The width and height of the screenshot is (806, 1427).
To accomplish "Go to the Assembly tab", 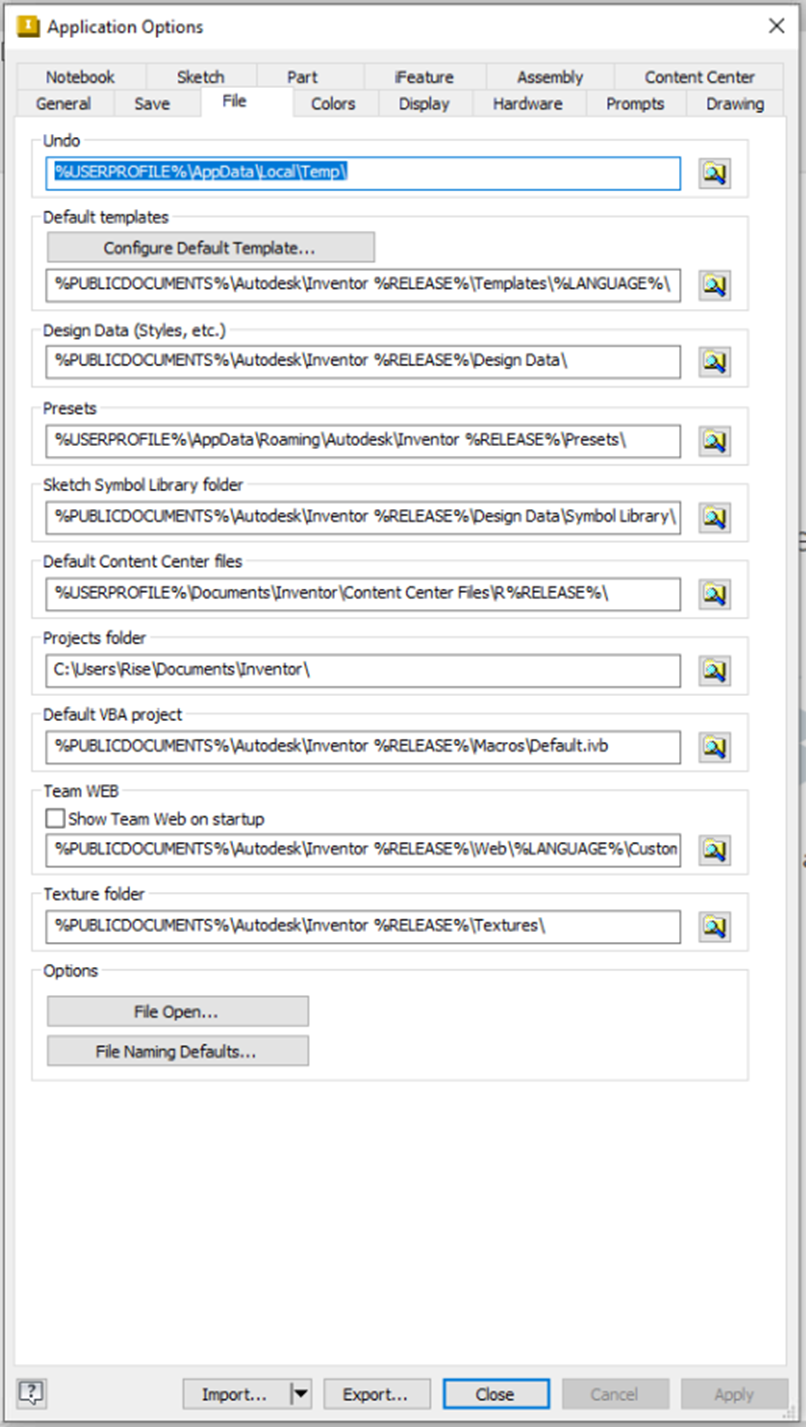I will 550,77.
